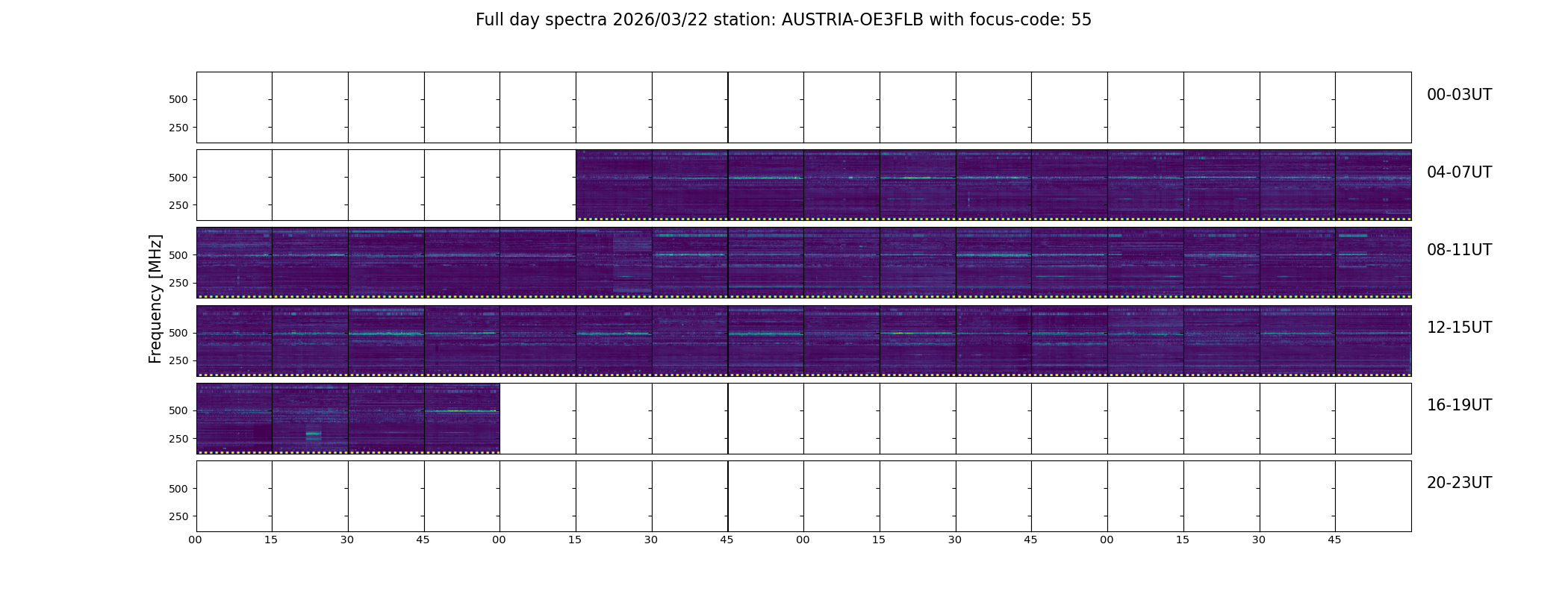Click the 04-07UT row label

click(x=1459, y=172)
